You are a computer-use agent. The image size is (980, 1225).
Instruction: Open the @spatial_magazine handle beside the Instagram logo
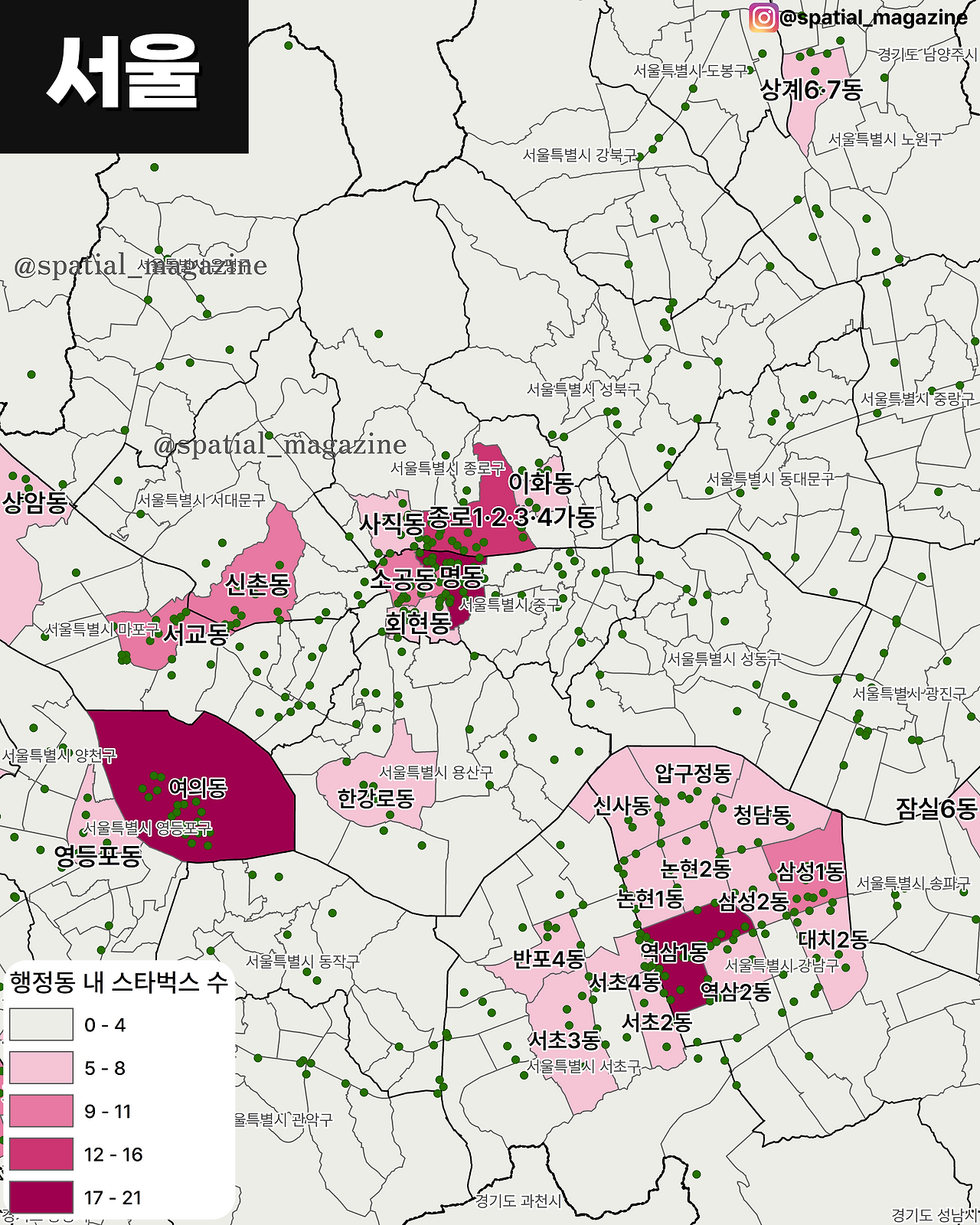click(x=874, y=17)
